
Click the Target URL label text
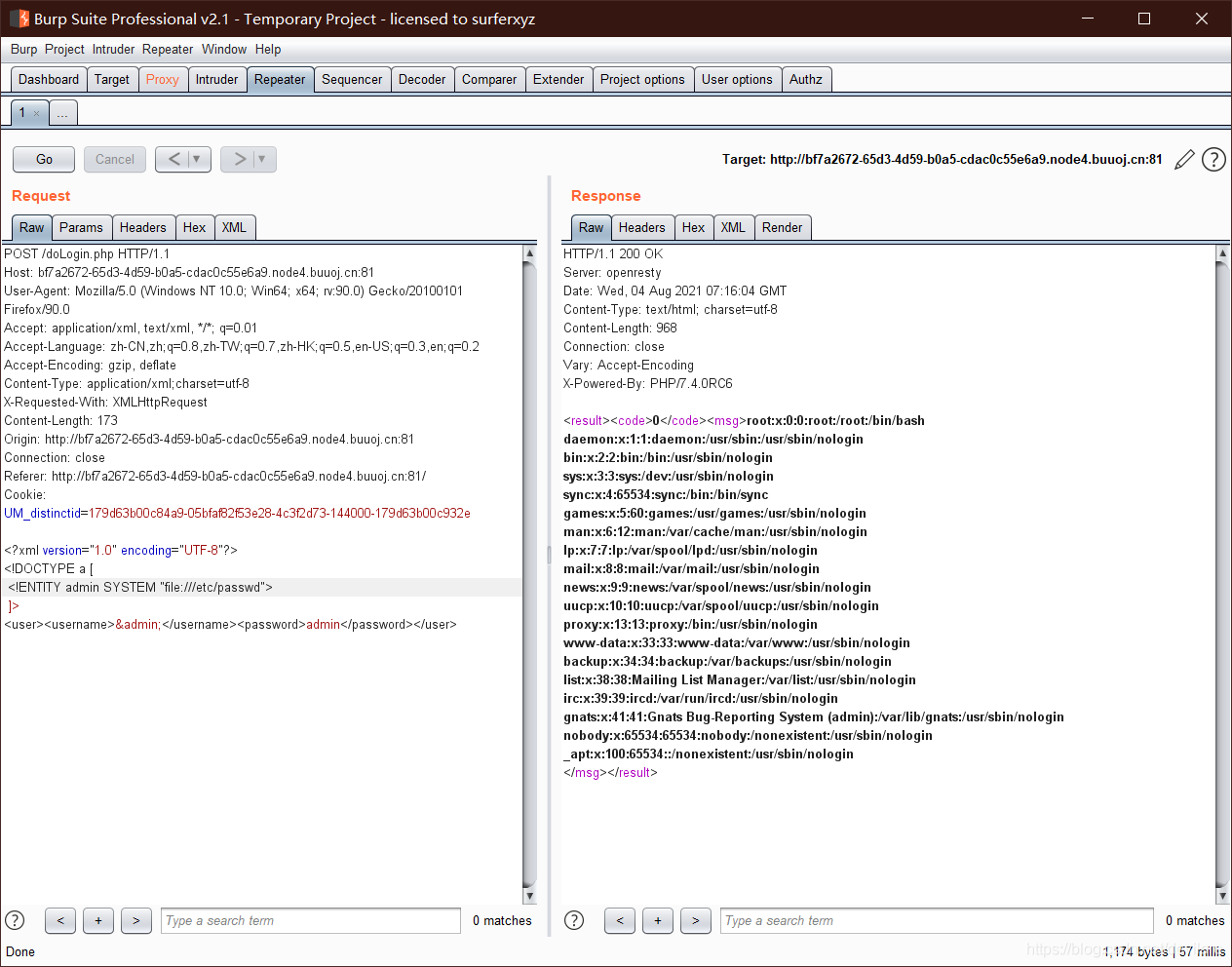tap(942, 160)
